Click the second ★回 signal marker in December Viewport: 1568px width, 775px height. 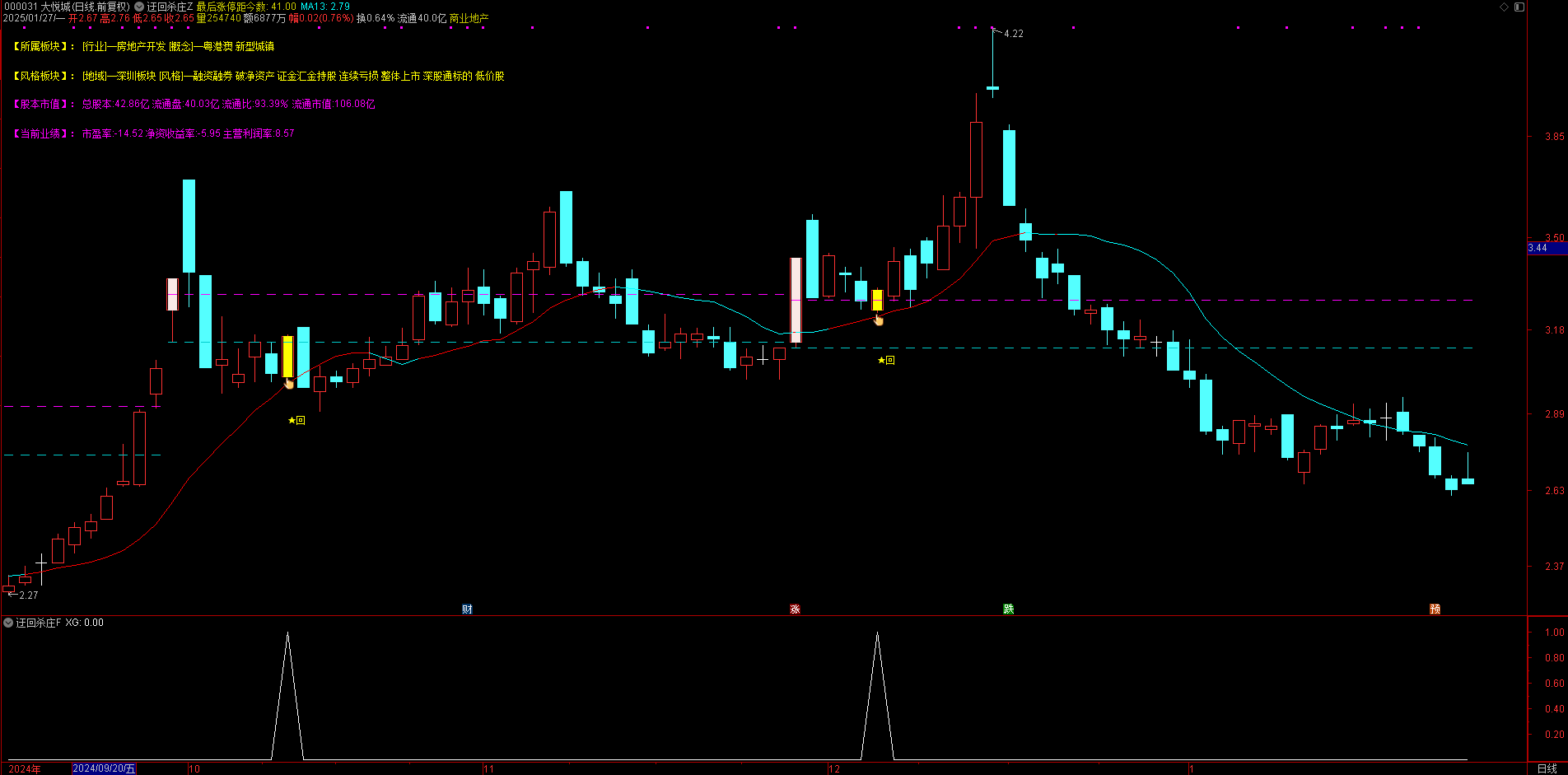click(x=886, y=360)
